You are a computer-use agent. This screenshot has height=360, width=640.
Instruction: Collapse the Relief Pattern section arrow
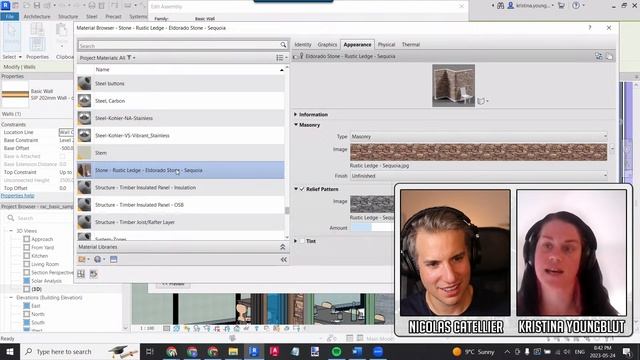tap(296, 189)
